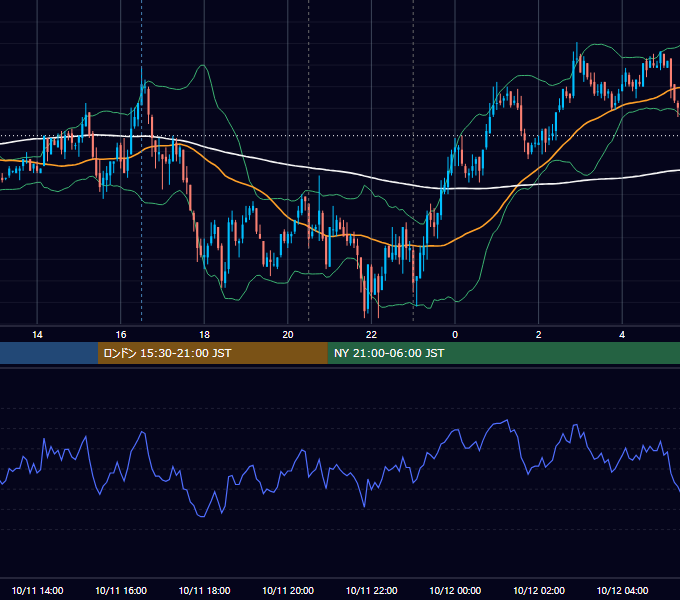Select the 20 hour axis label
The image size is (680, 600).
pyautogui.click(x=288, y=335)
